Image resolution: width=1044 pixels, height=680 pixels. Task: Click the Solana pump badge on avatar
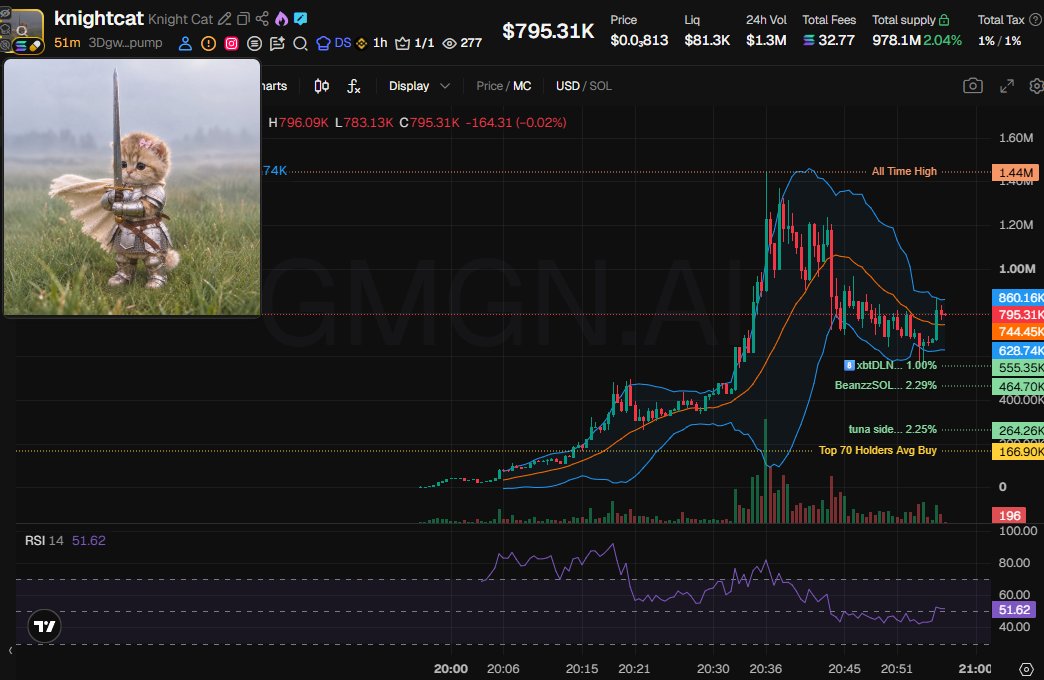pyautogui.click(x=28, y=46)
